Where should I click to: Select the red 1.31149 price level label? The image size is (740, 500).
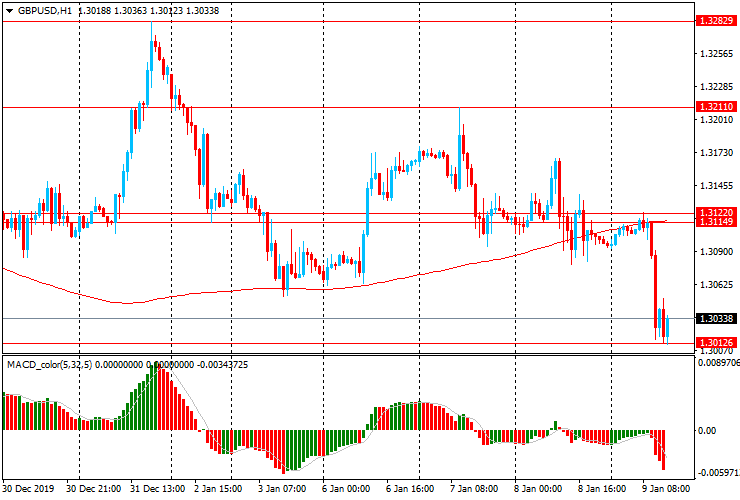[x=716, y=222]
